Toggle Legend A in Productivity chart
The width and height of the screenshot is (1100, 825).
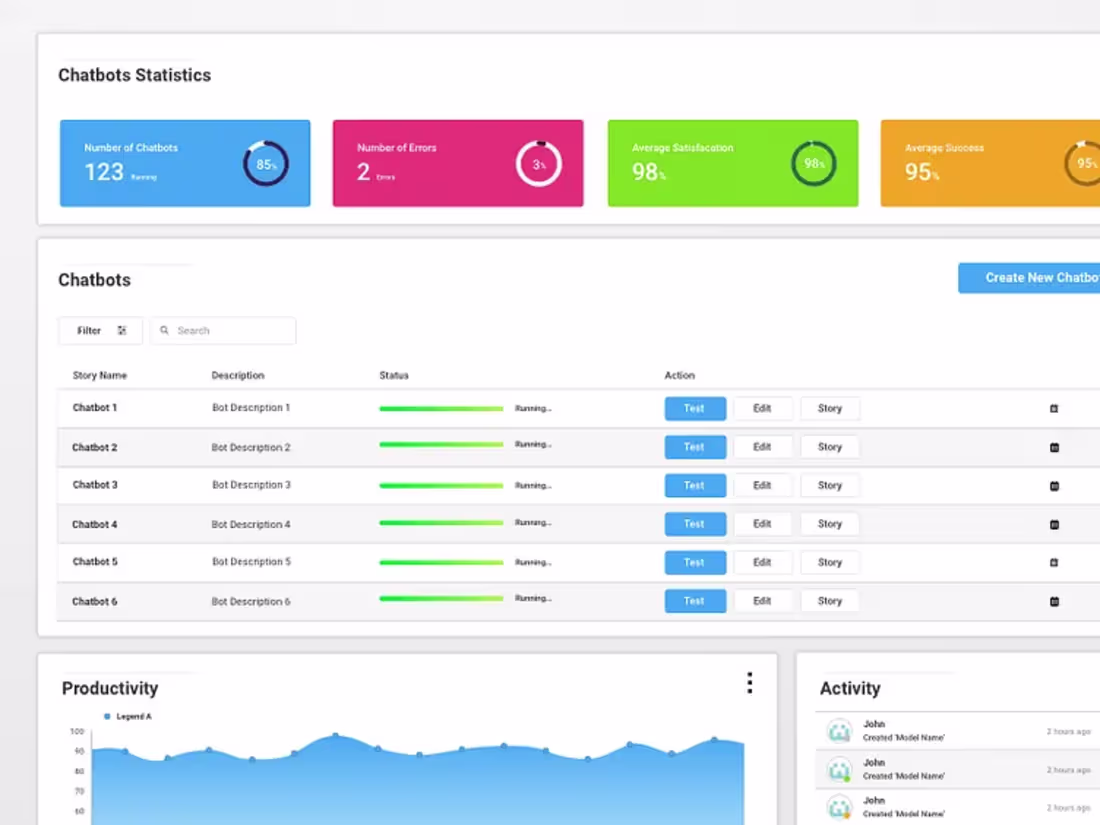point(128,716)
